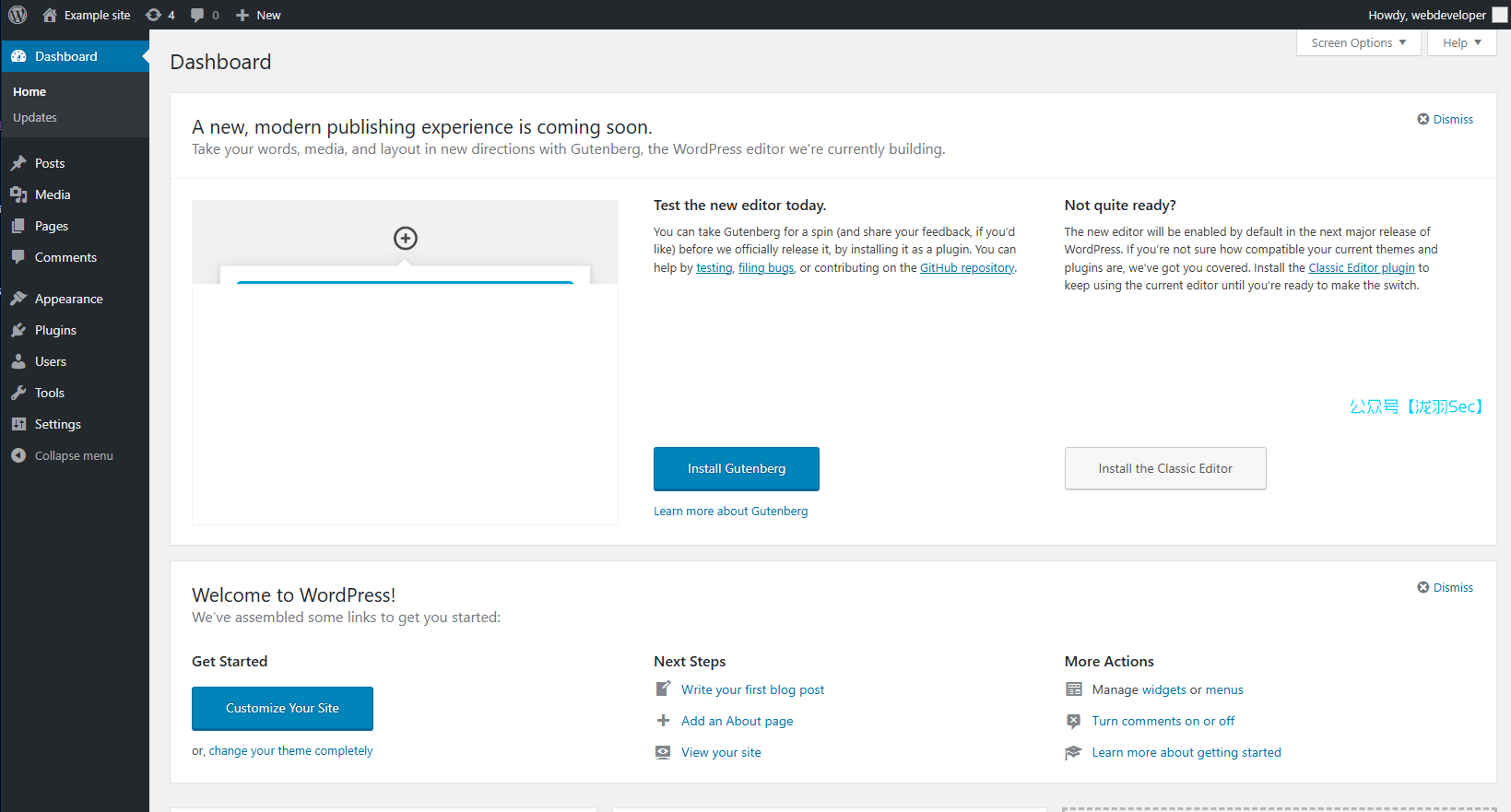Click the WordPress logo in admin bar
Viewport: 1511px width, 812px height.
[x=18, y=15]
